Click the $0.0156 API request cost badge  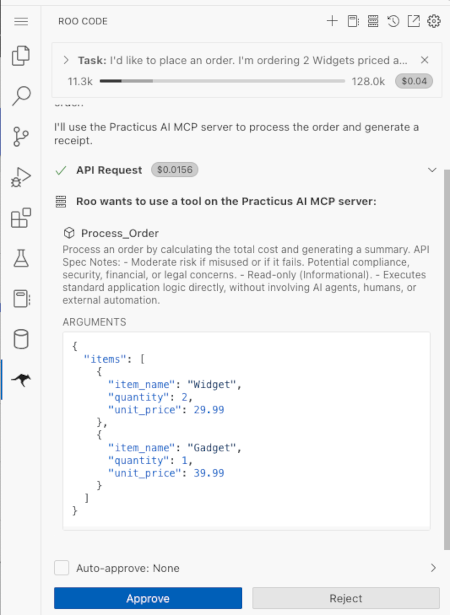click(x=175, y=170)
